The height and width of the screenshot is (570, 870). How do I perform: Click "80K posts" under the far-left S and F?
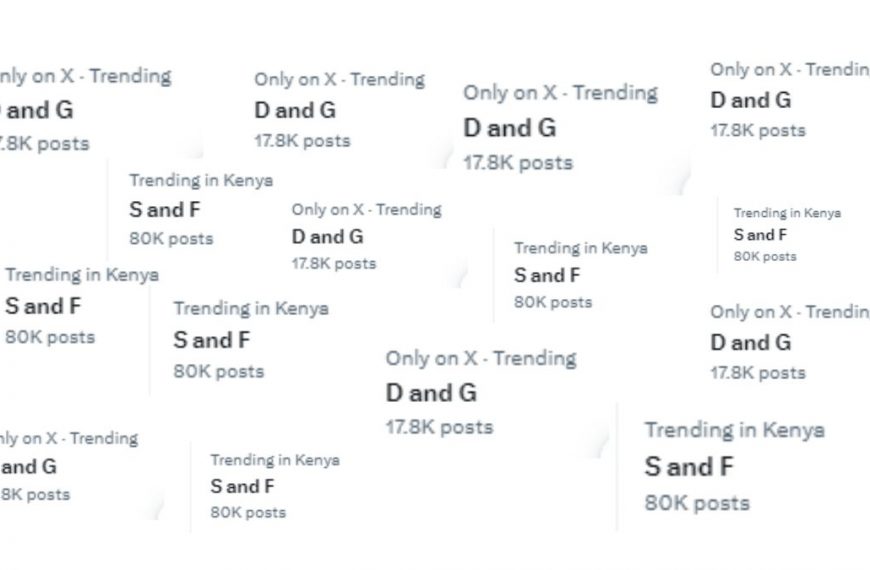coord(50,337)
